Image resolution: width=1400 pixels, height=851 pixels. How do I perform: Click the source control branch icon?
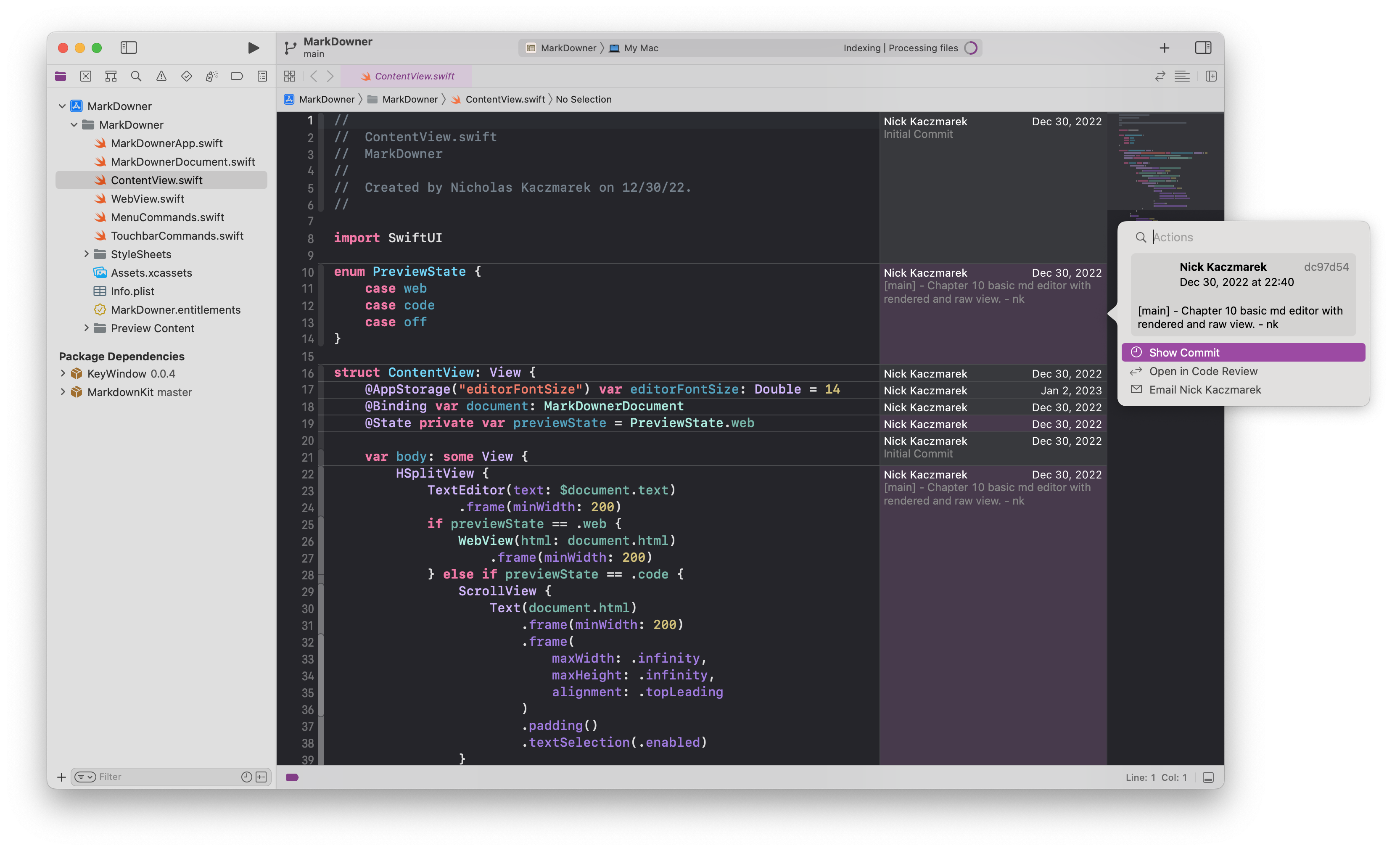[x=291, y=48]
